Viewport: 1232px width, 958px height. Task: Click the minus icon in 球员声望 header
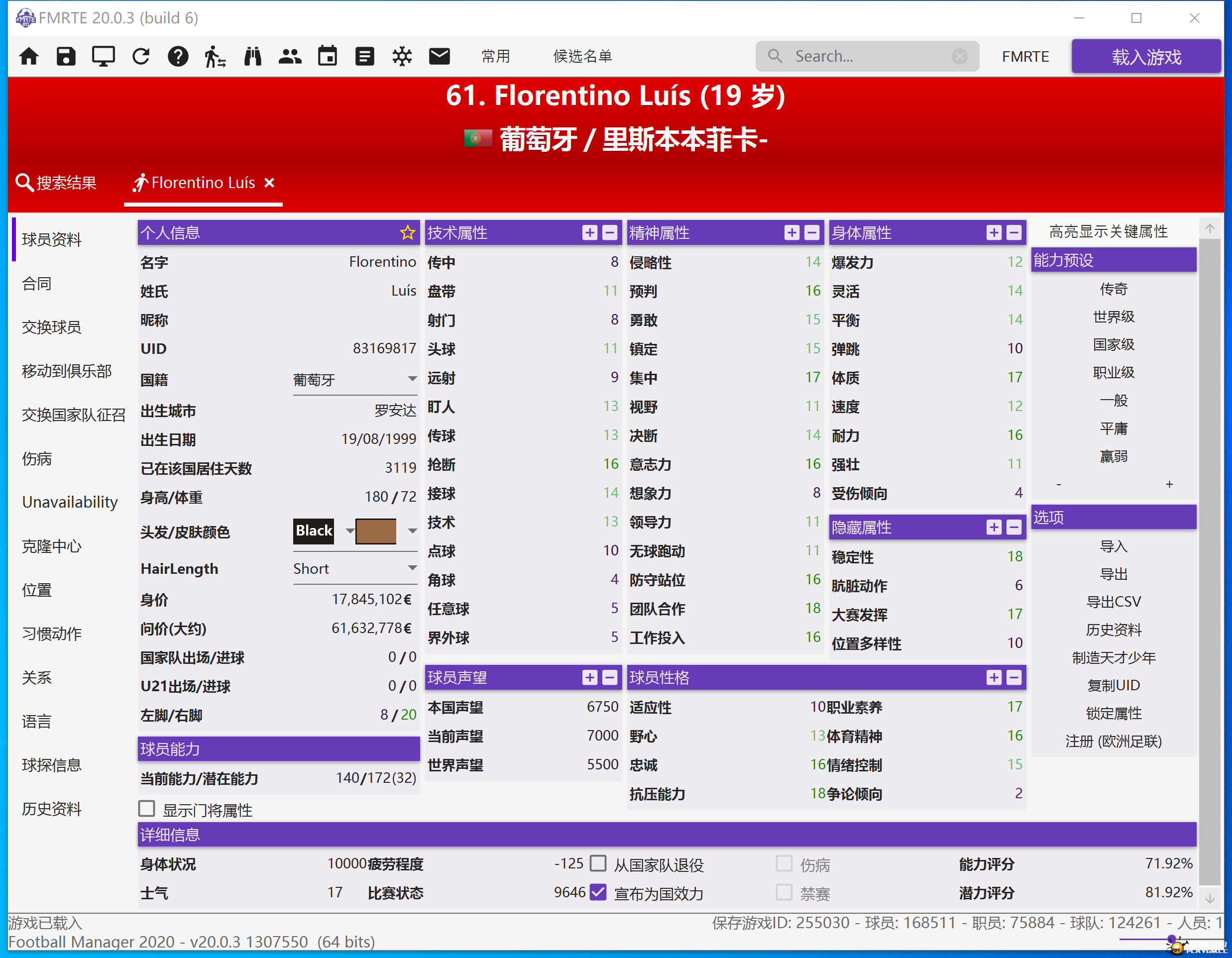point(610,677)
